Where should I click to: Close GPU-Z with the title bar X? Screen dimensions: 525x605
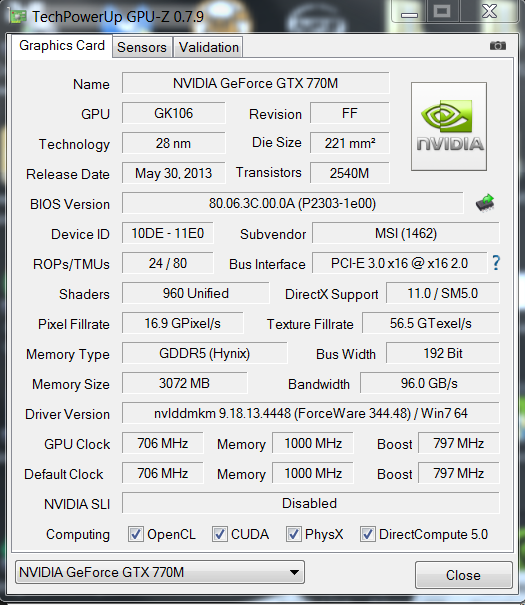489,12
